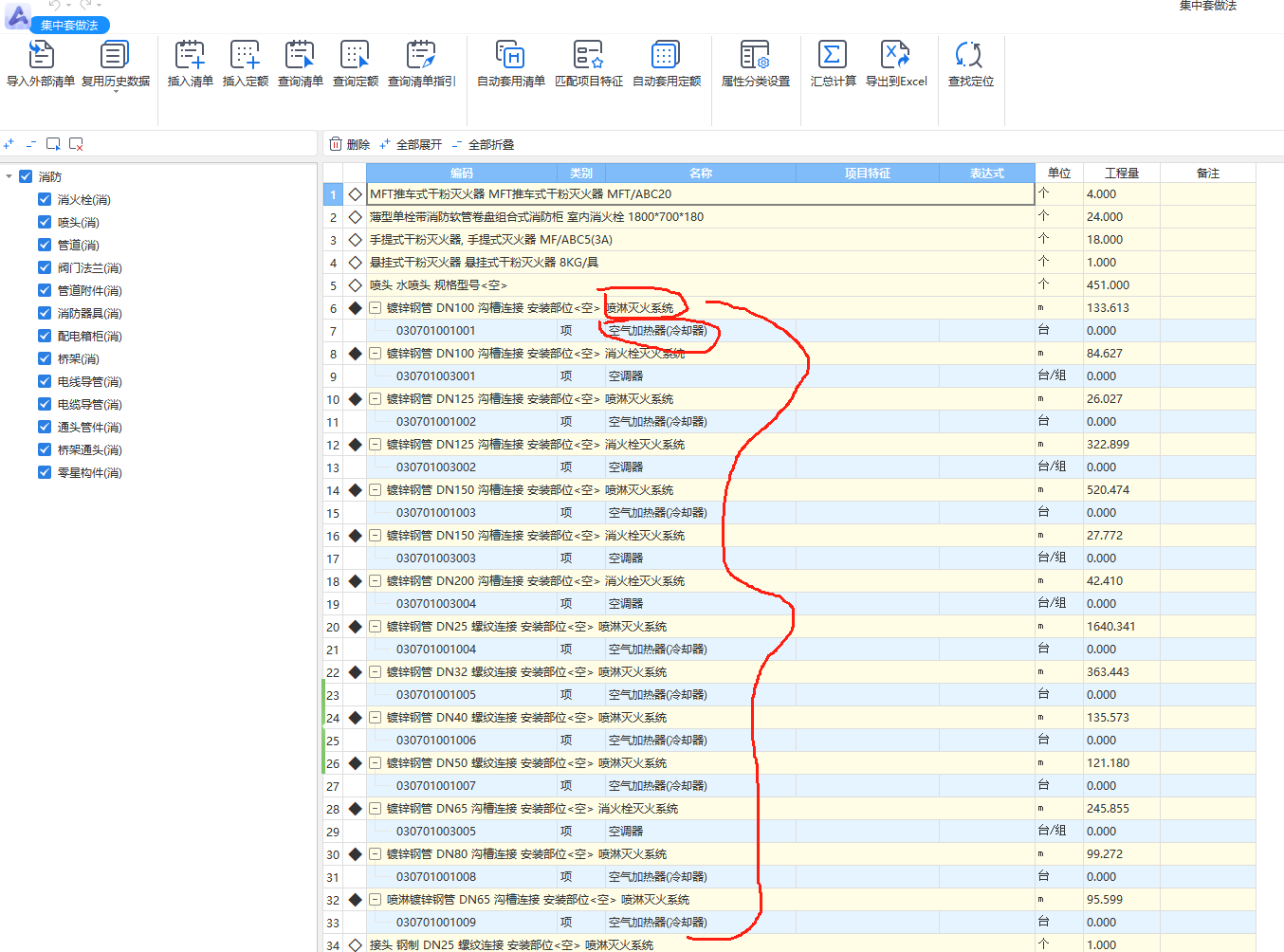Collapse row 12 镀锌钢管 DN125 消火栓灭火系统
The height and width of the screenshot is (952, 1284).
click(376, 445)
